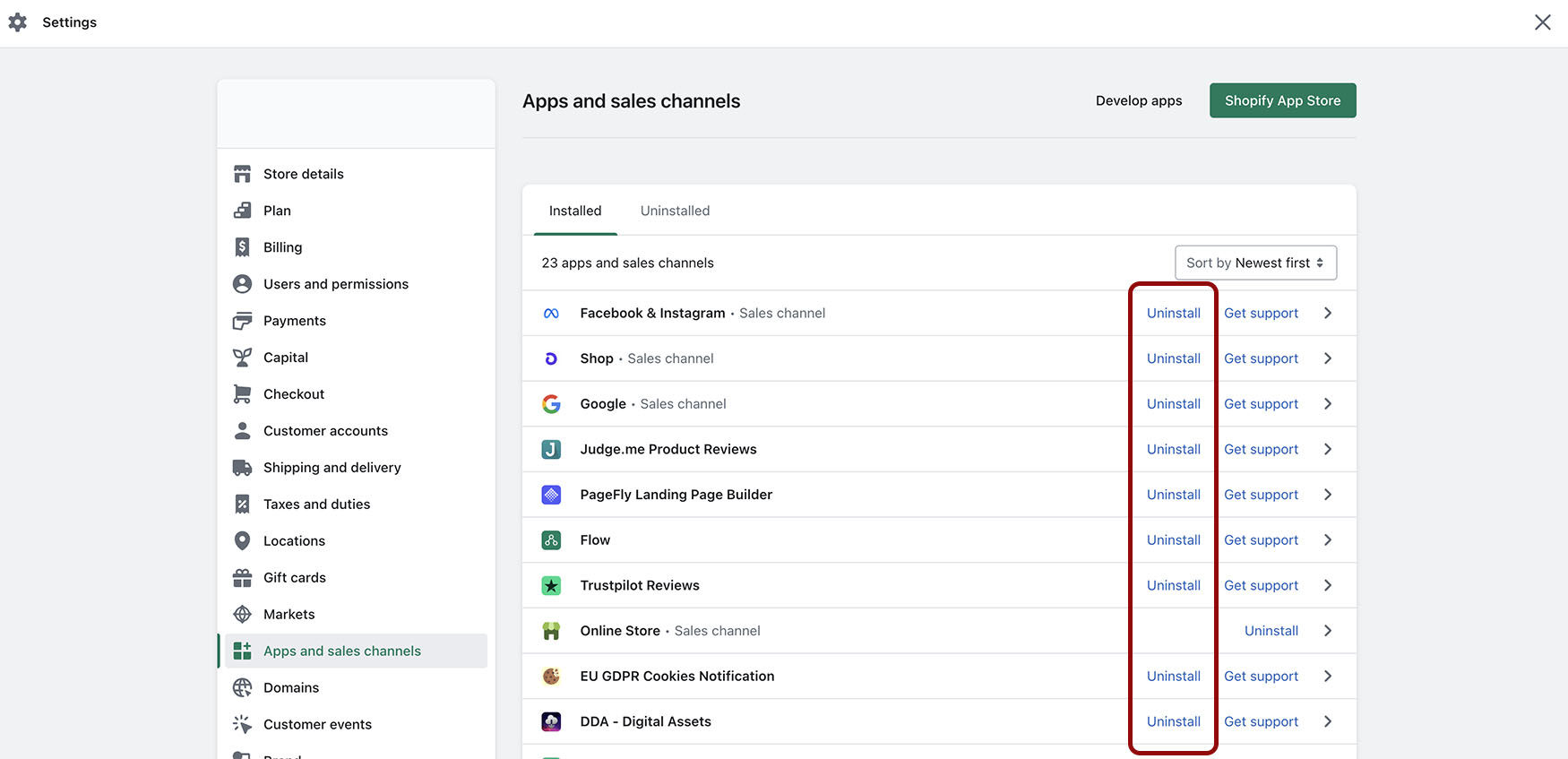Expand the Shop row chevron

(x=1328, y=358)
